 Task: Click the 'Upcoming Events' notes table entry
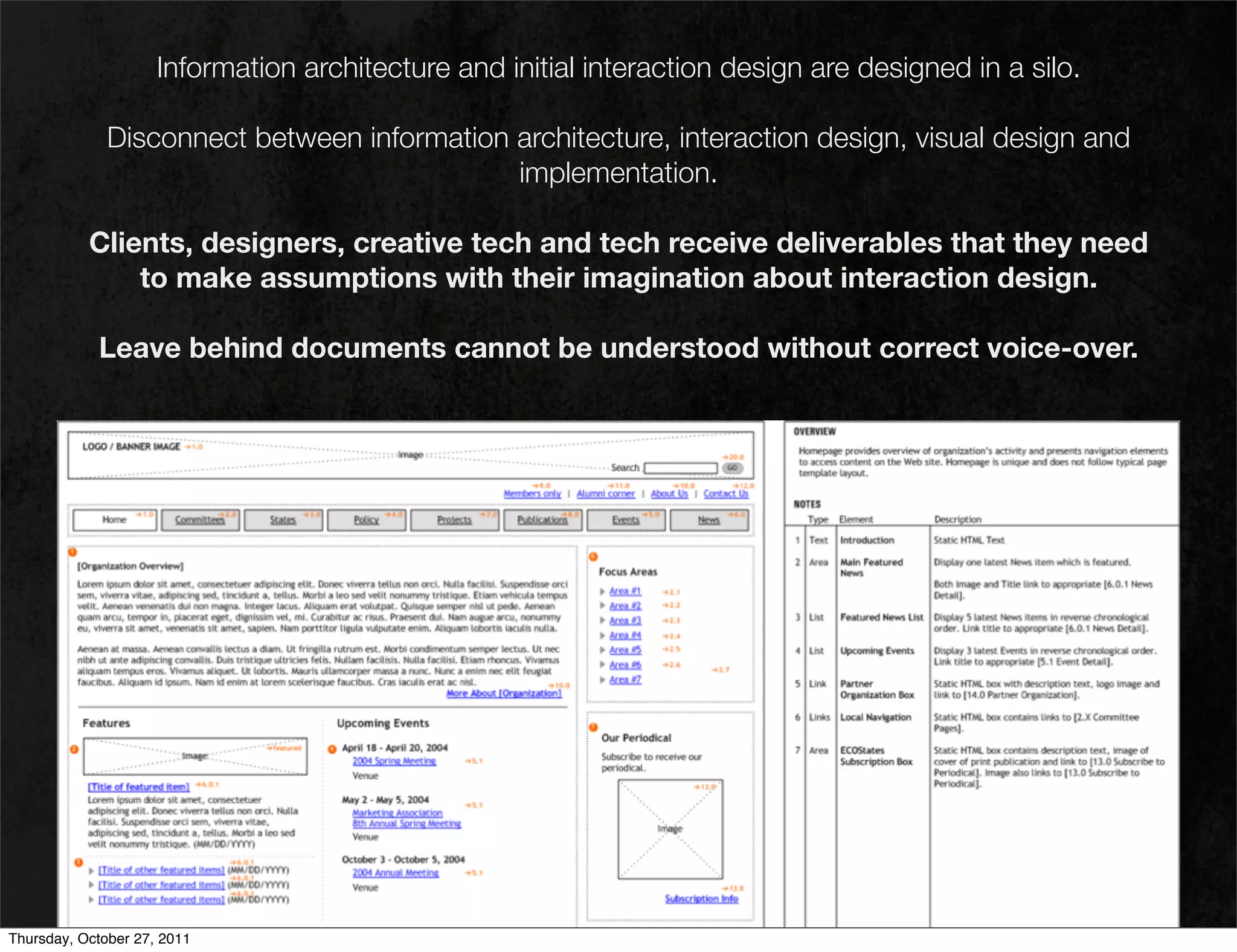(877, 651)
